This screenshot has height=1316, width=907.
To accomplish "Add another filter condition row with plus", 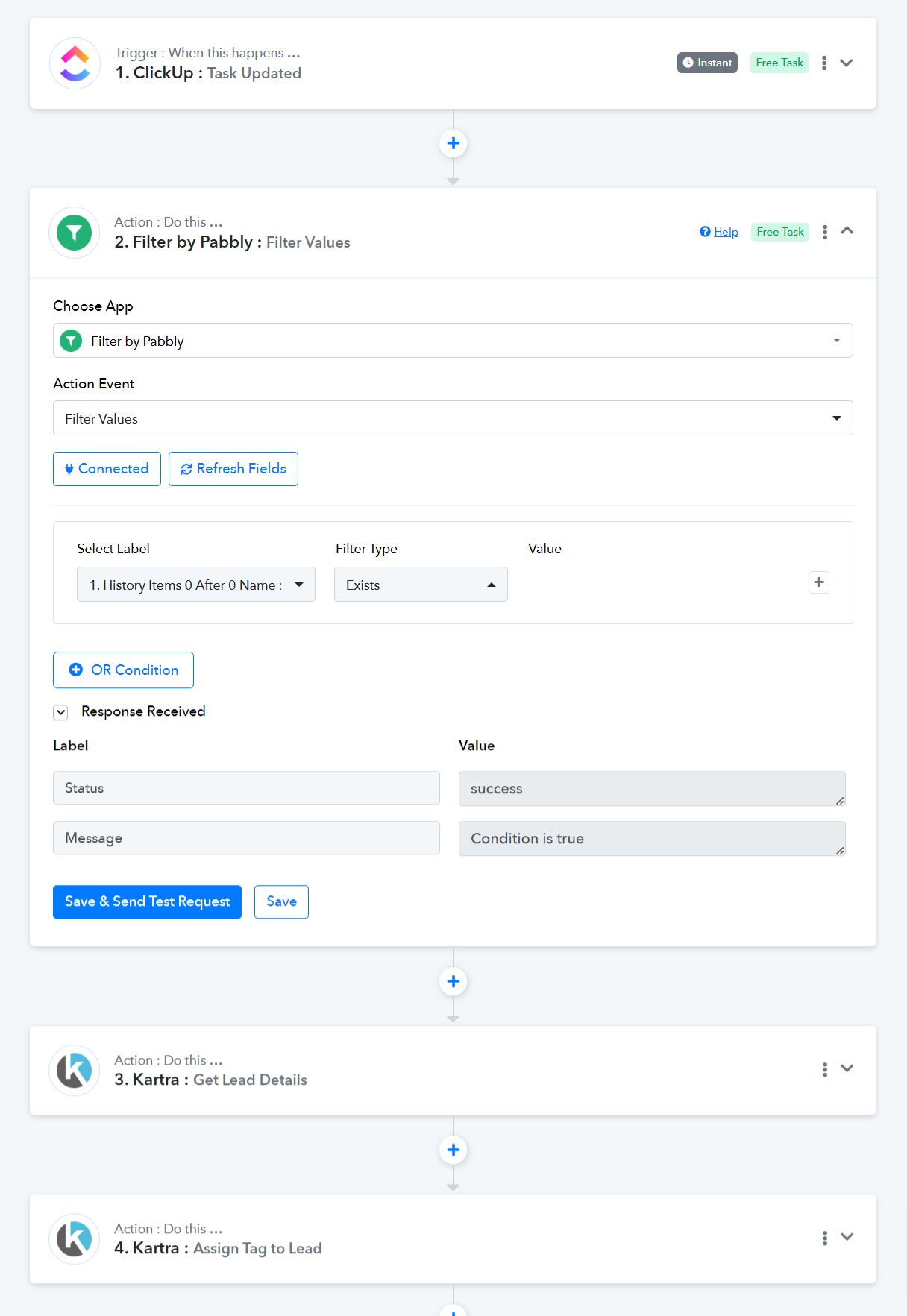I will coord(819,582).
